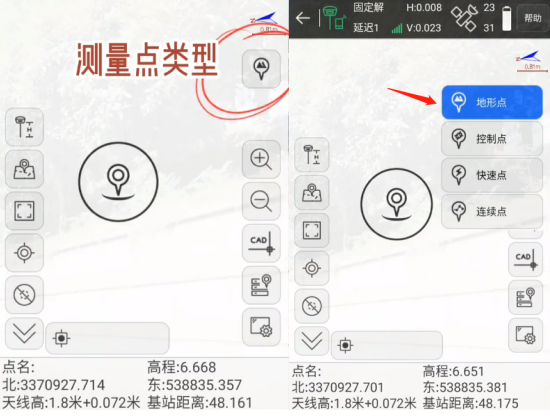Open the map layer icon on left screen
This screenshot has width=550, height=416.
point(24,169)
